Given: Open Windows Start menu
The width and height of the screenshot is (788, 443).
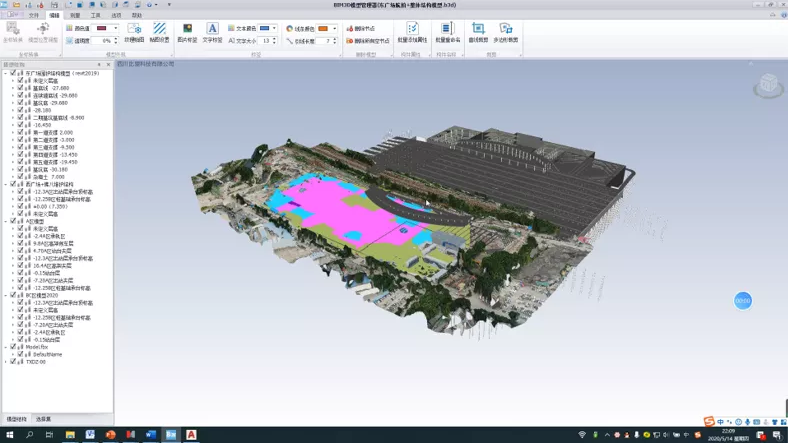Looking at the screenshot, I should pos(9,434).
